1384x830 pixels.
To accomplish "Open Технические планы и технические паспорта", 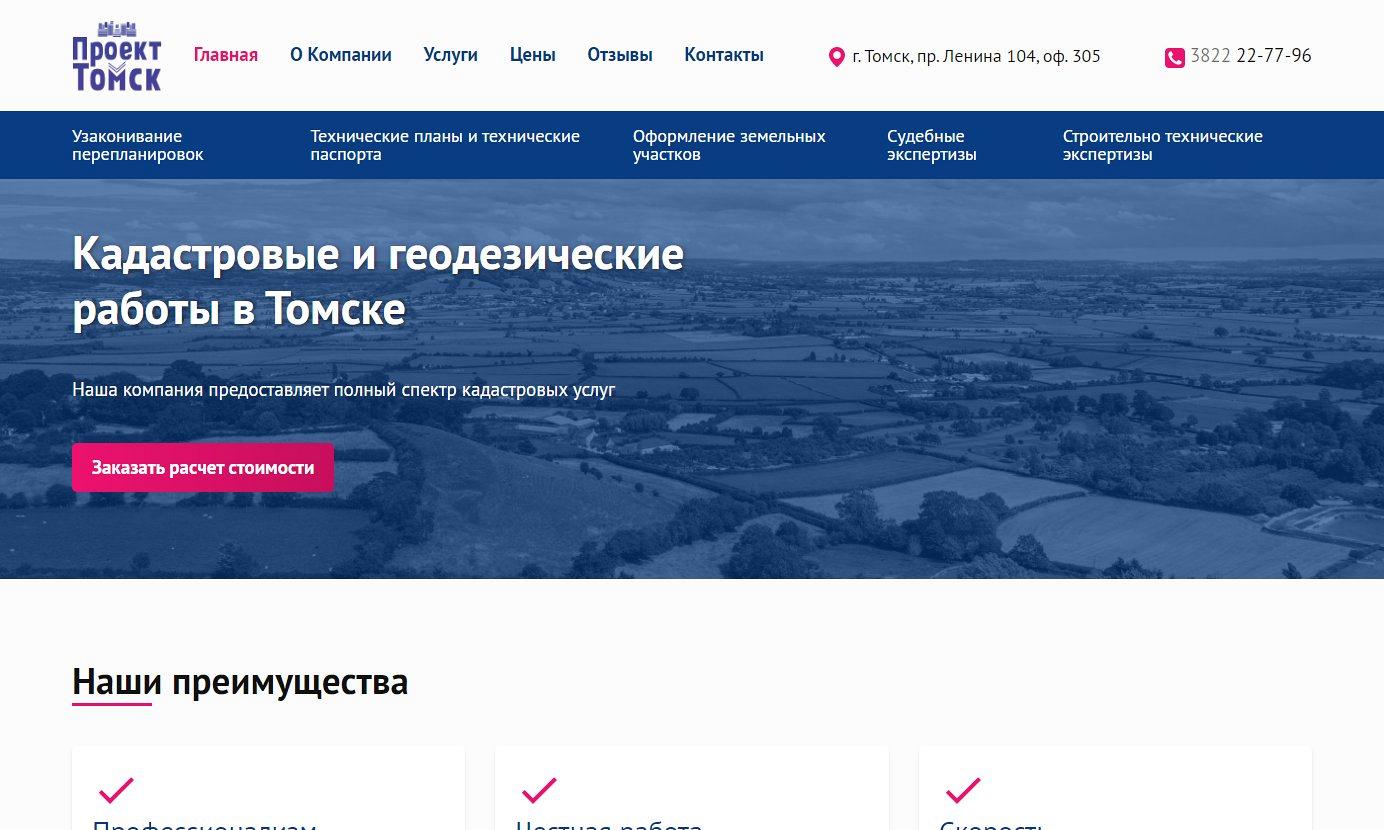I will (x=444, y=145).
